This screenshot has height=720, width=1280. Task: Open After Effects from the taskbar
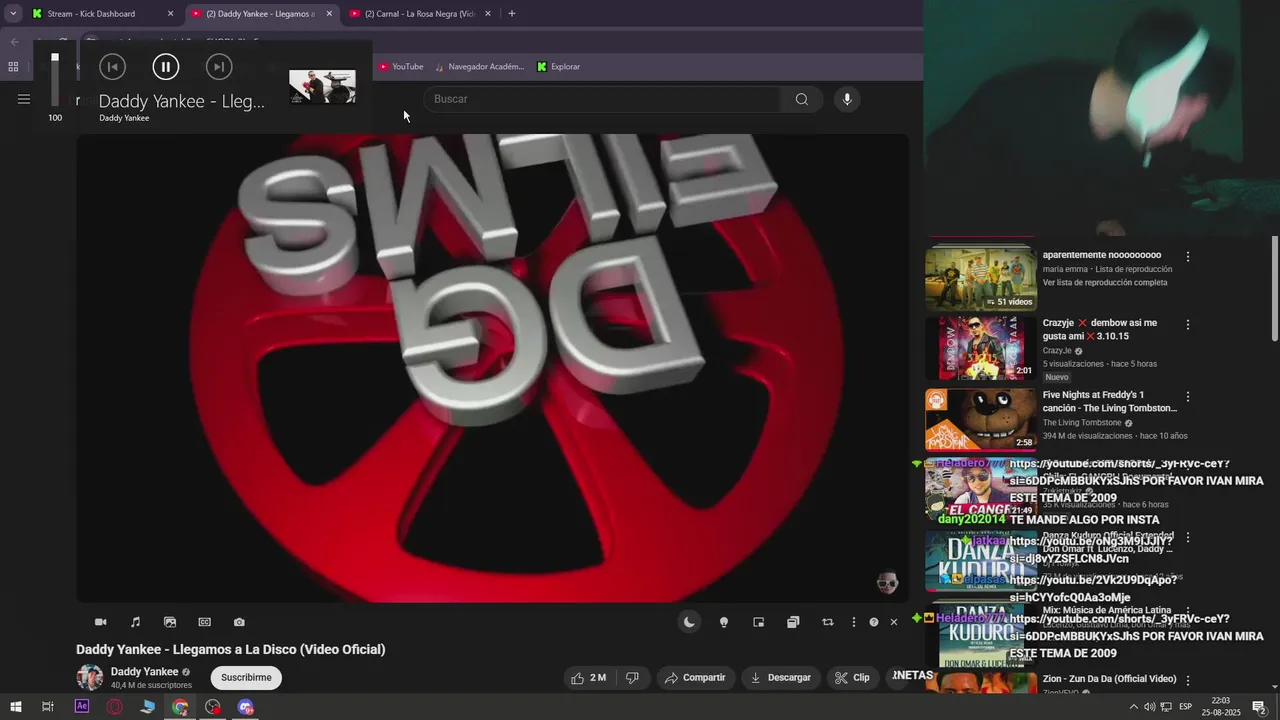click(82, 707)
